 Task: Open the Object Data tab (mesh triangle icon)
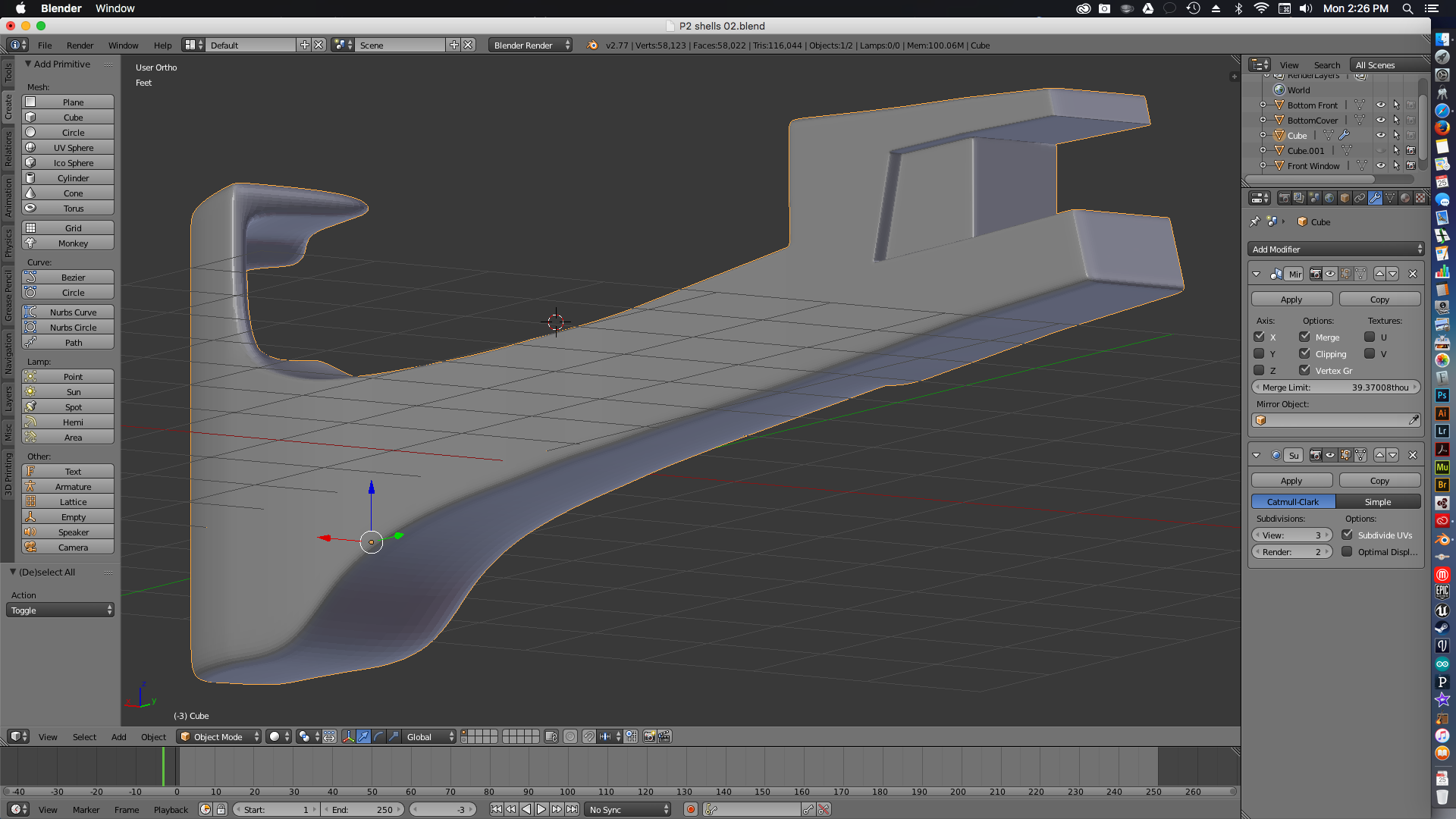click(x=1390, y=198)
